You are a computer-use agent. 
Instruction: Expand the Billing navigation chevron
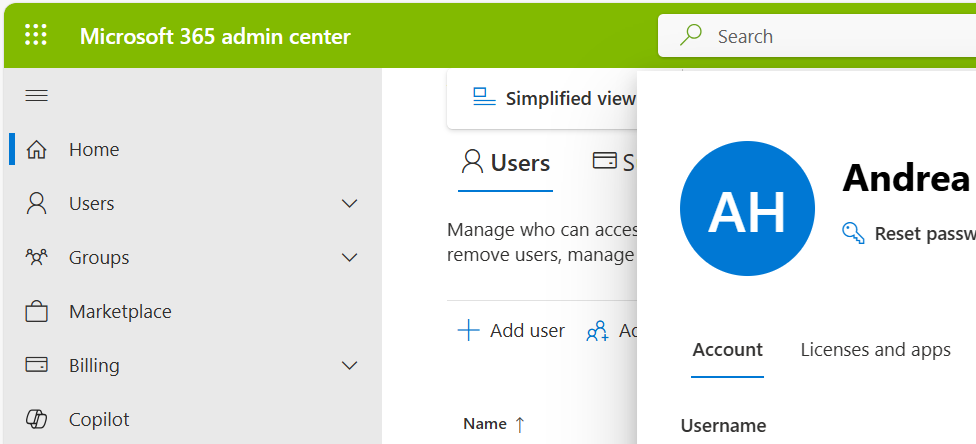pos(350,365)
